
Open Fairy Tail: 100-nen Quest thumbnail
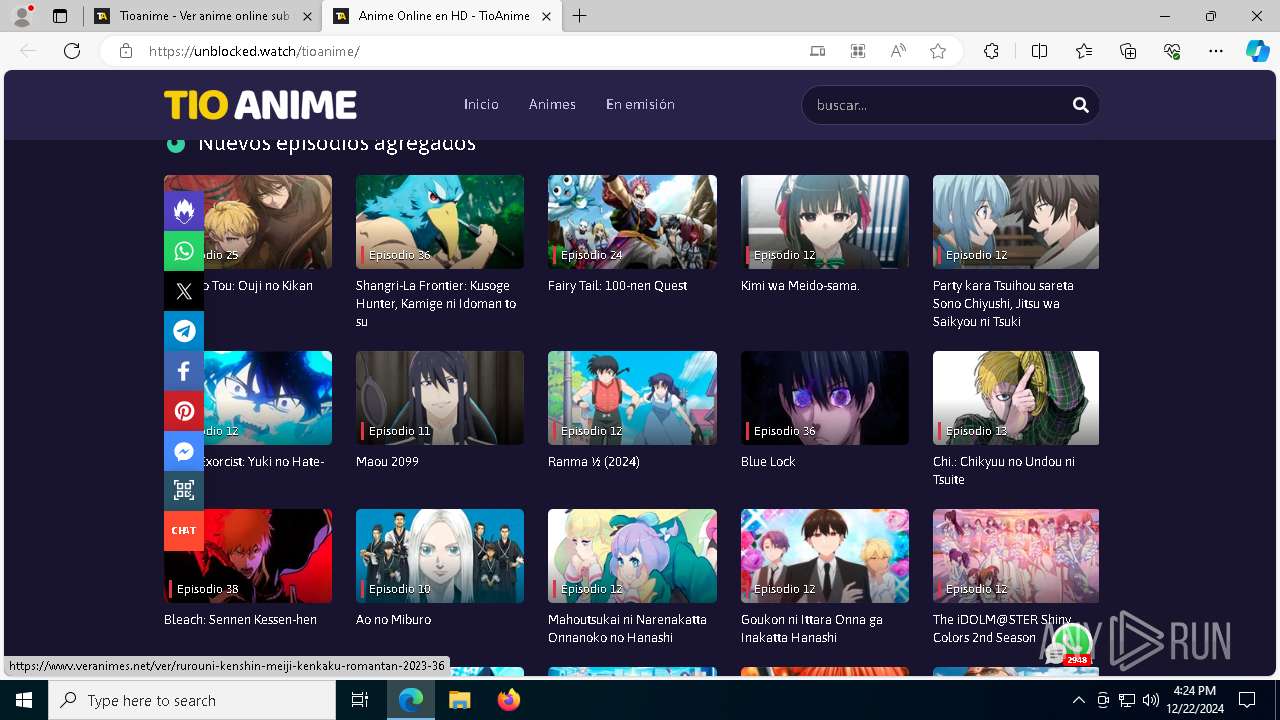(632, 222)
